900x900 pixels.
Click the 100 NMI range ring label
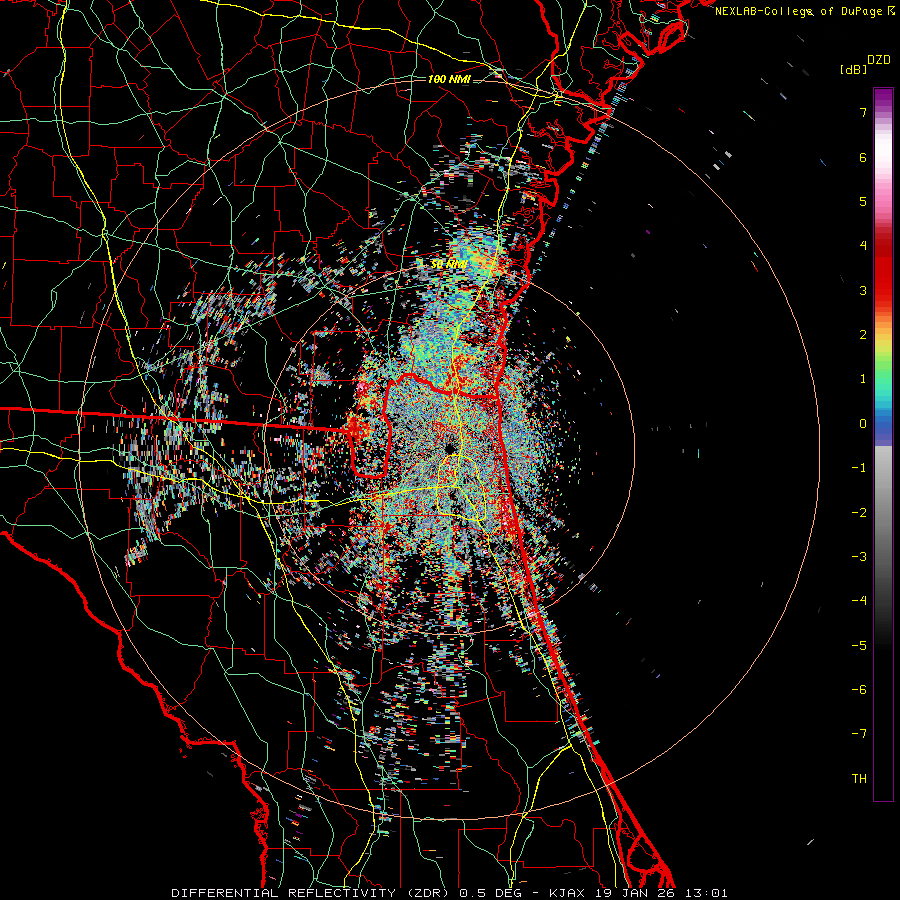[x=449, y=79]
